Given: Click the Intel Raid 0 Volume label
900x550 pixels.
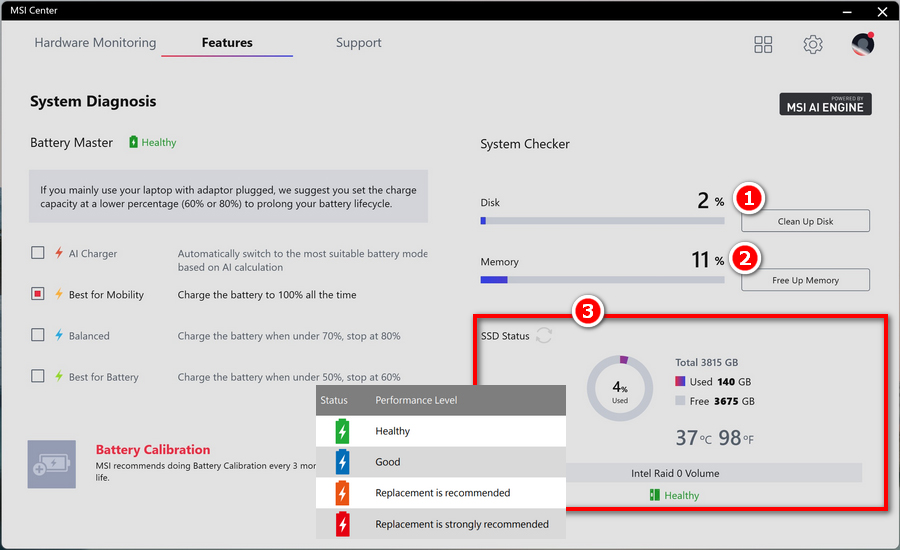Looking at the screenshot, I should [675, 473].
